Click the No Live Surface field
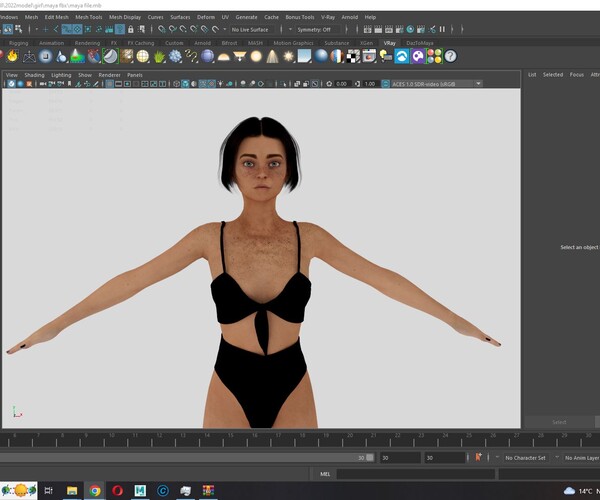600x500 pixels. [x=254, y=29]
